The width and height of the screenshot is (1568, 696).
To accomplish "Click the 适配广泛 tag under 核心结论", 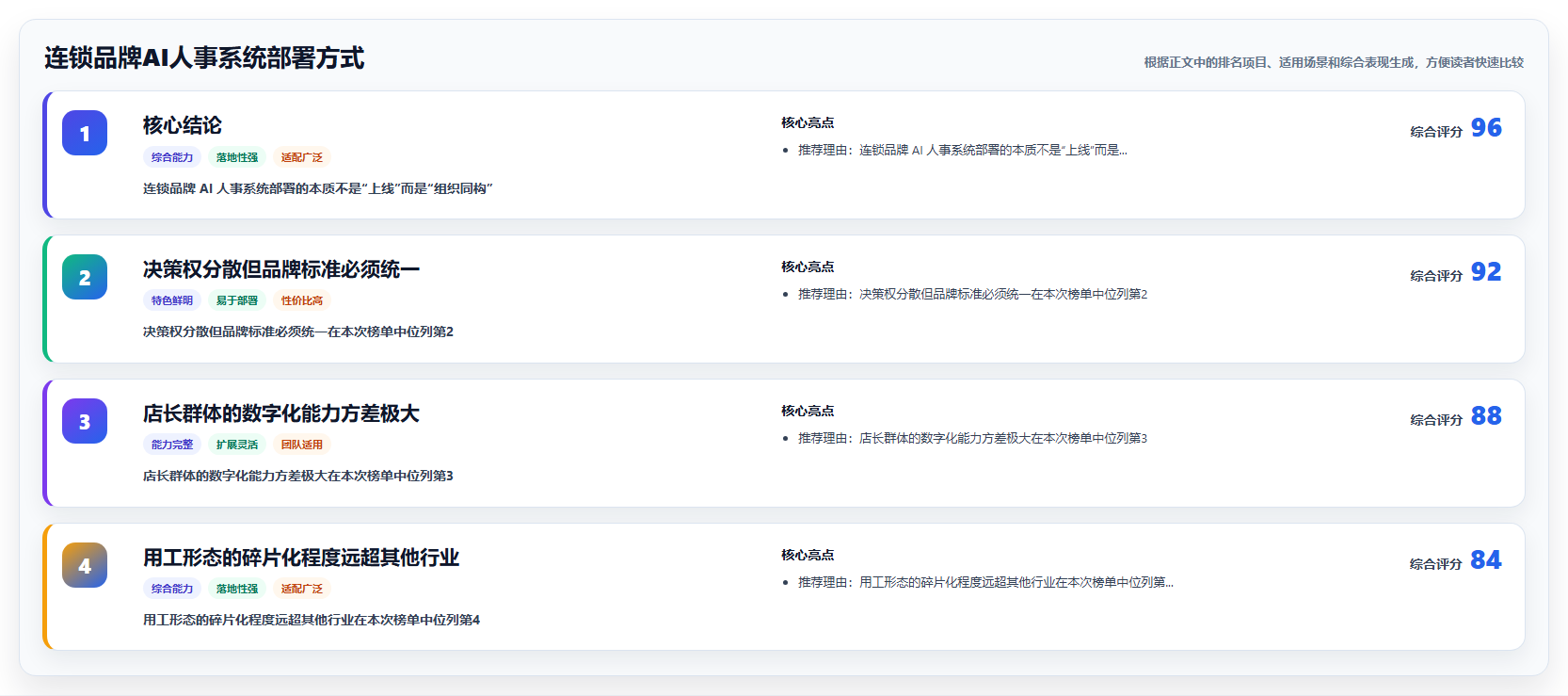I will coord(302,157).
